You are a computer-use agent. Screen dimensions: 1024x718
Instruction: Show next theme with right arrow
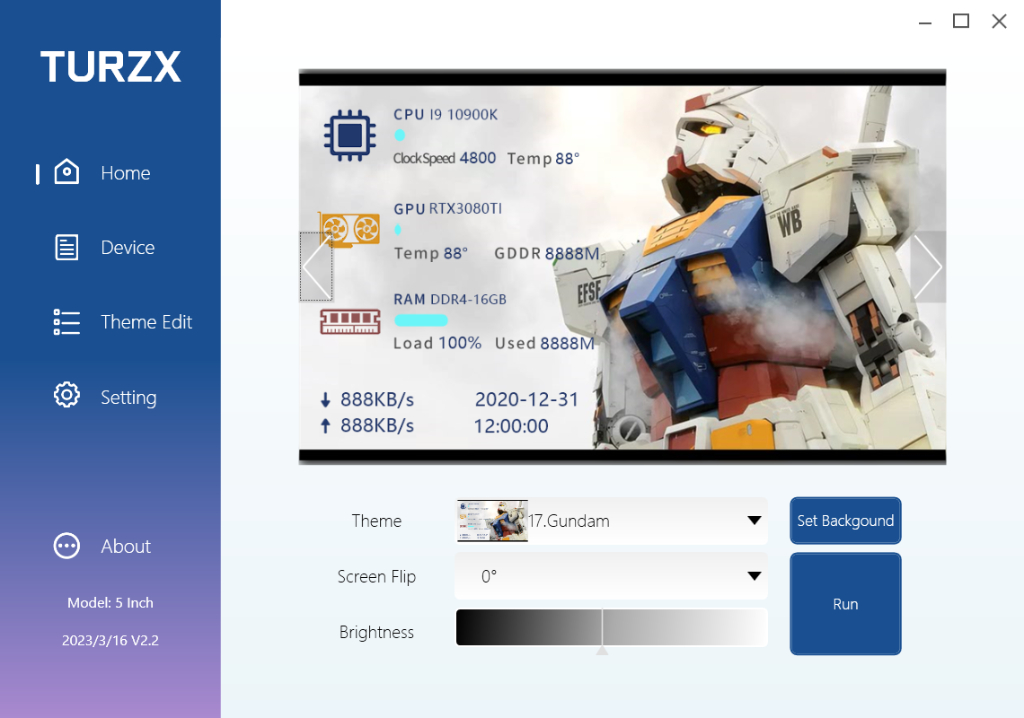927,267
